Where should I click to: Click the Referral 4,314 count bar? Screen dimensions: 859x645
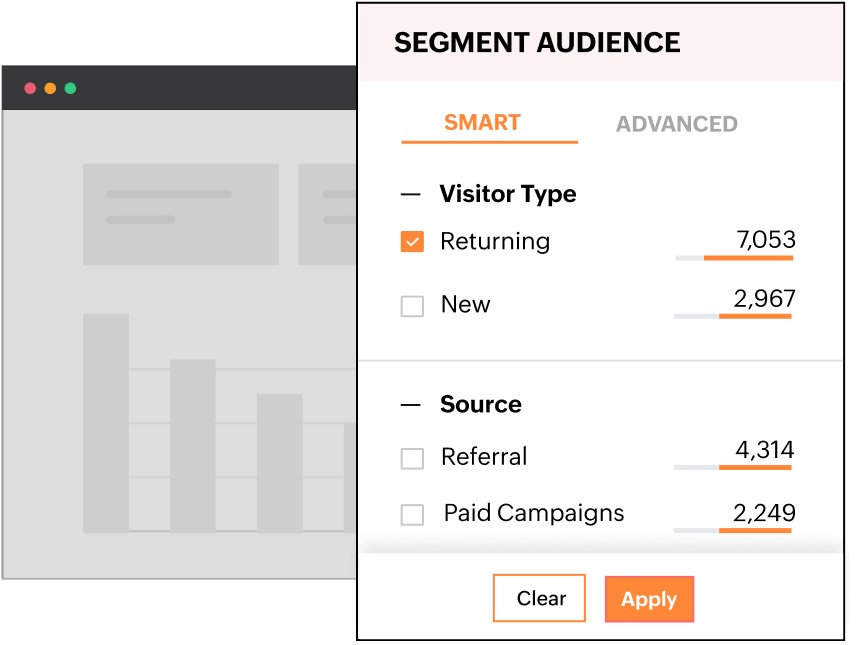(732, 467)
